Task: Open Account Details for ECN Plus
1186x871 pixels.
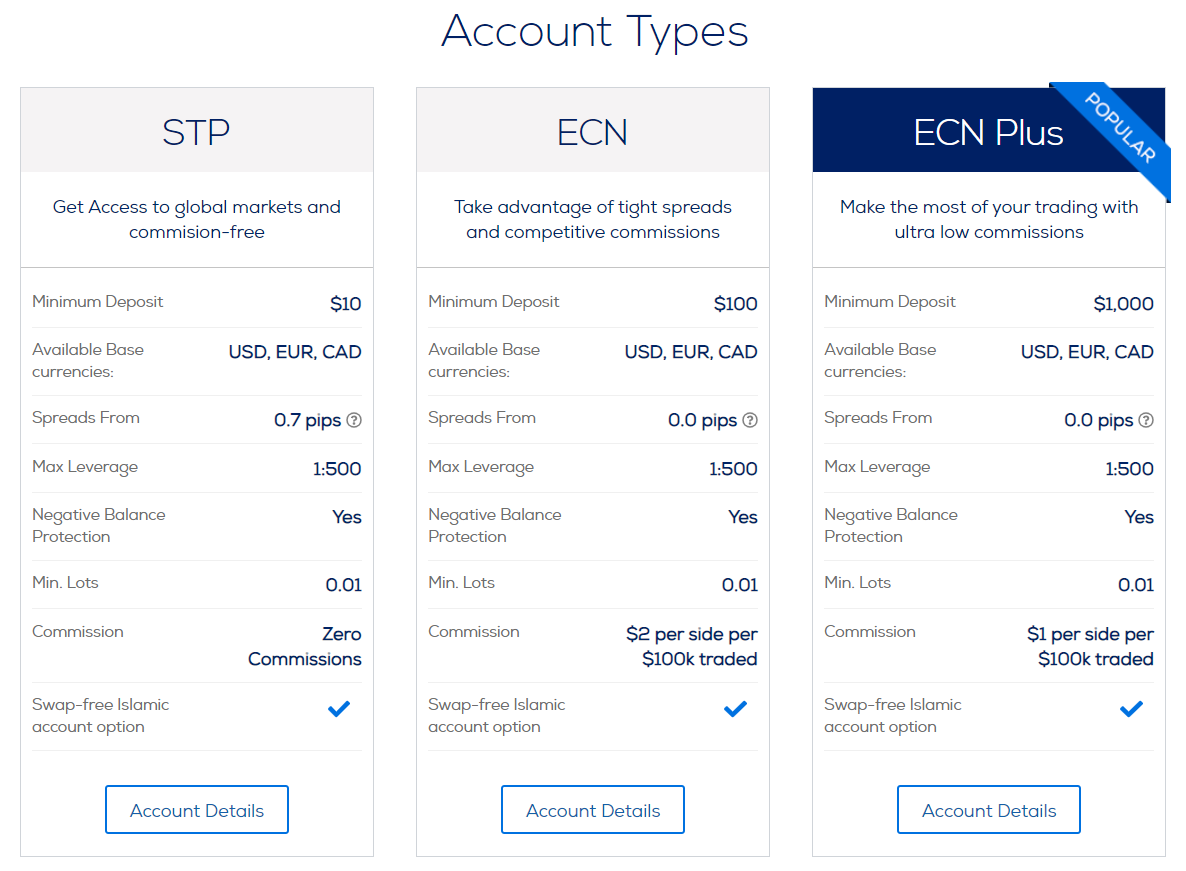Action: [x=989, y=810]
